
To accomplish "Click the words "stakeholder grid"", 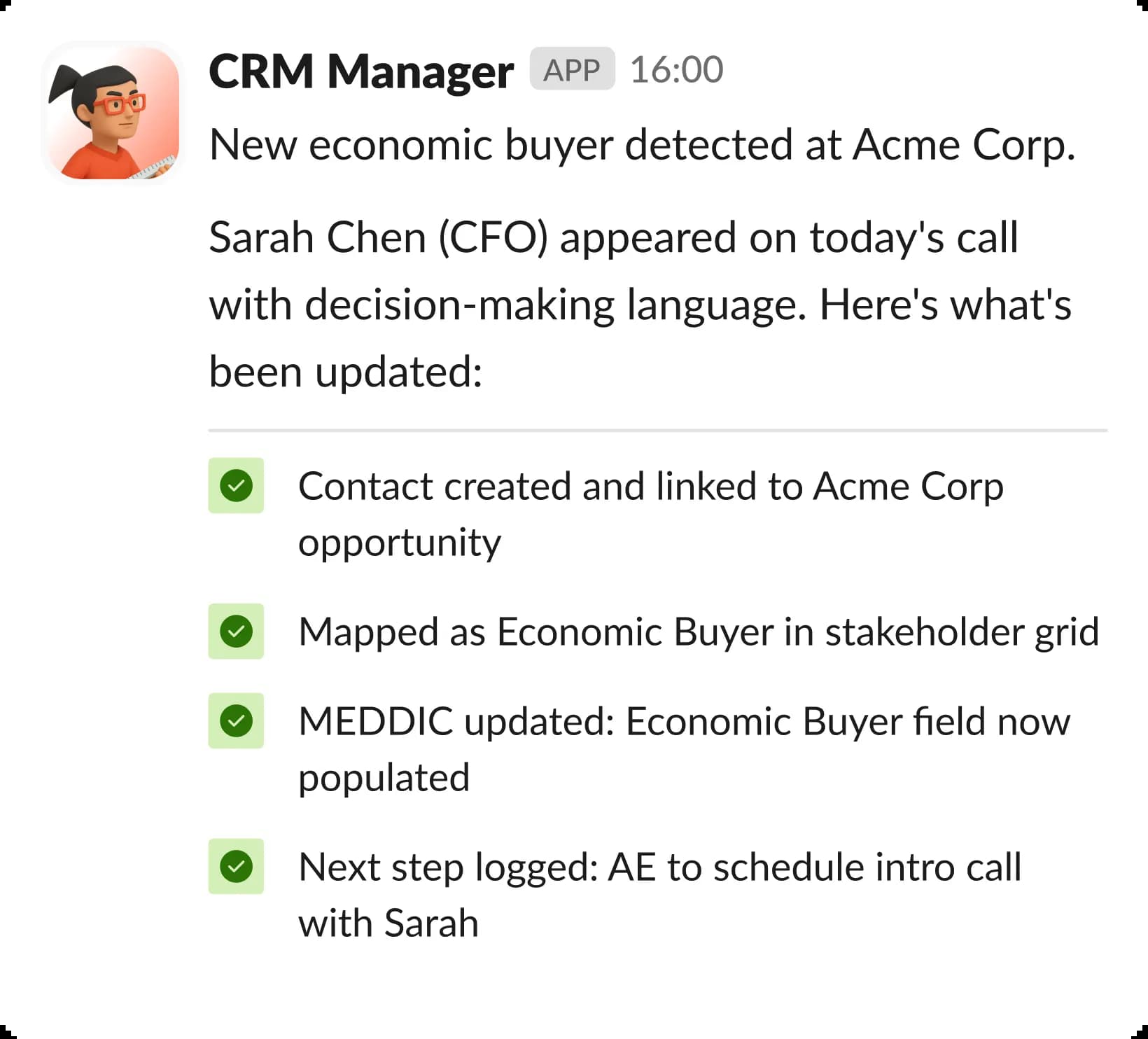I will coord(962,632).
